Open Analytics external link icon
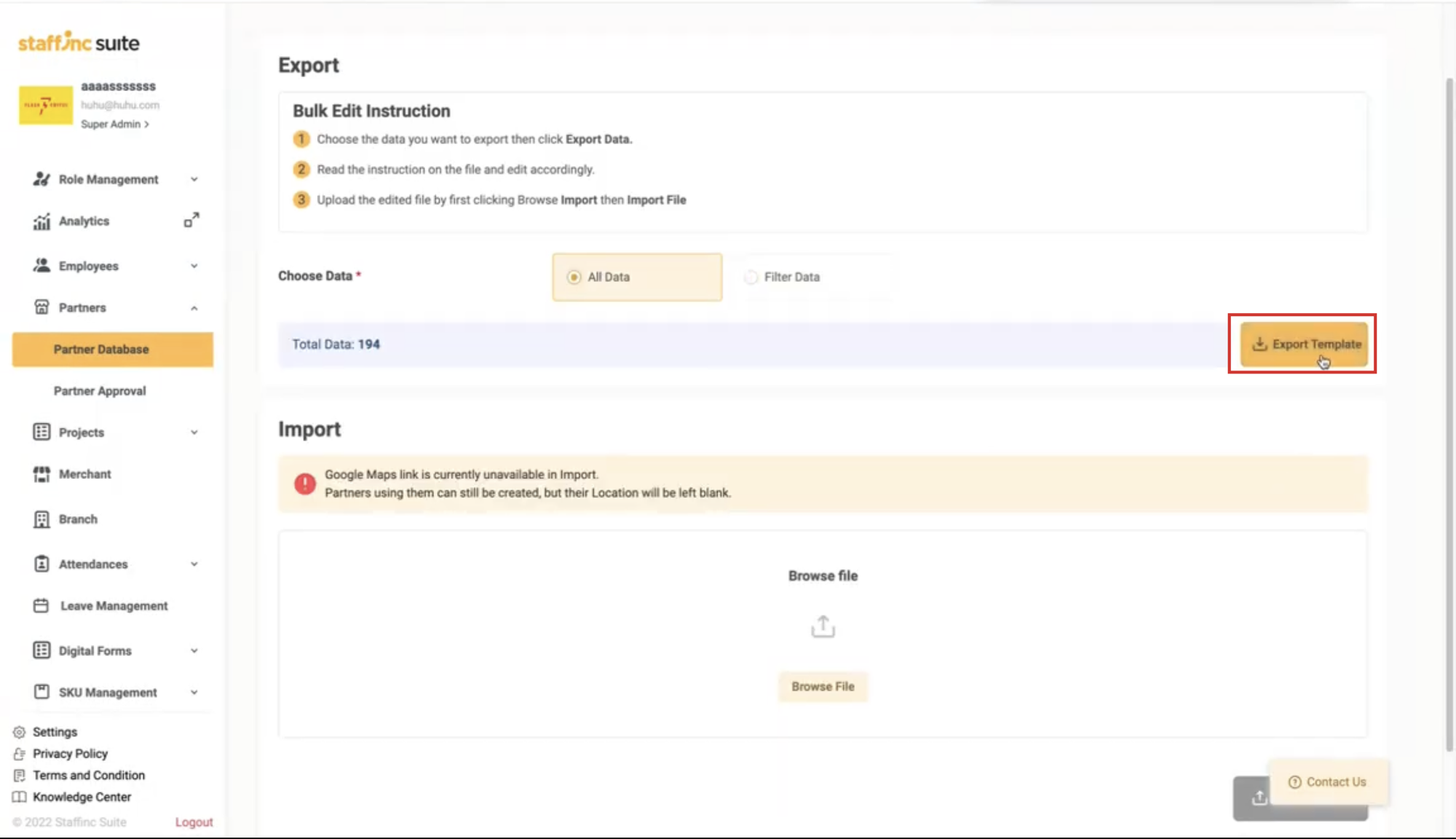The height and width of the screenshot is (839, 1456). [191, 220]
